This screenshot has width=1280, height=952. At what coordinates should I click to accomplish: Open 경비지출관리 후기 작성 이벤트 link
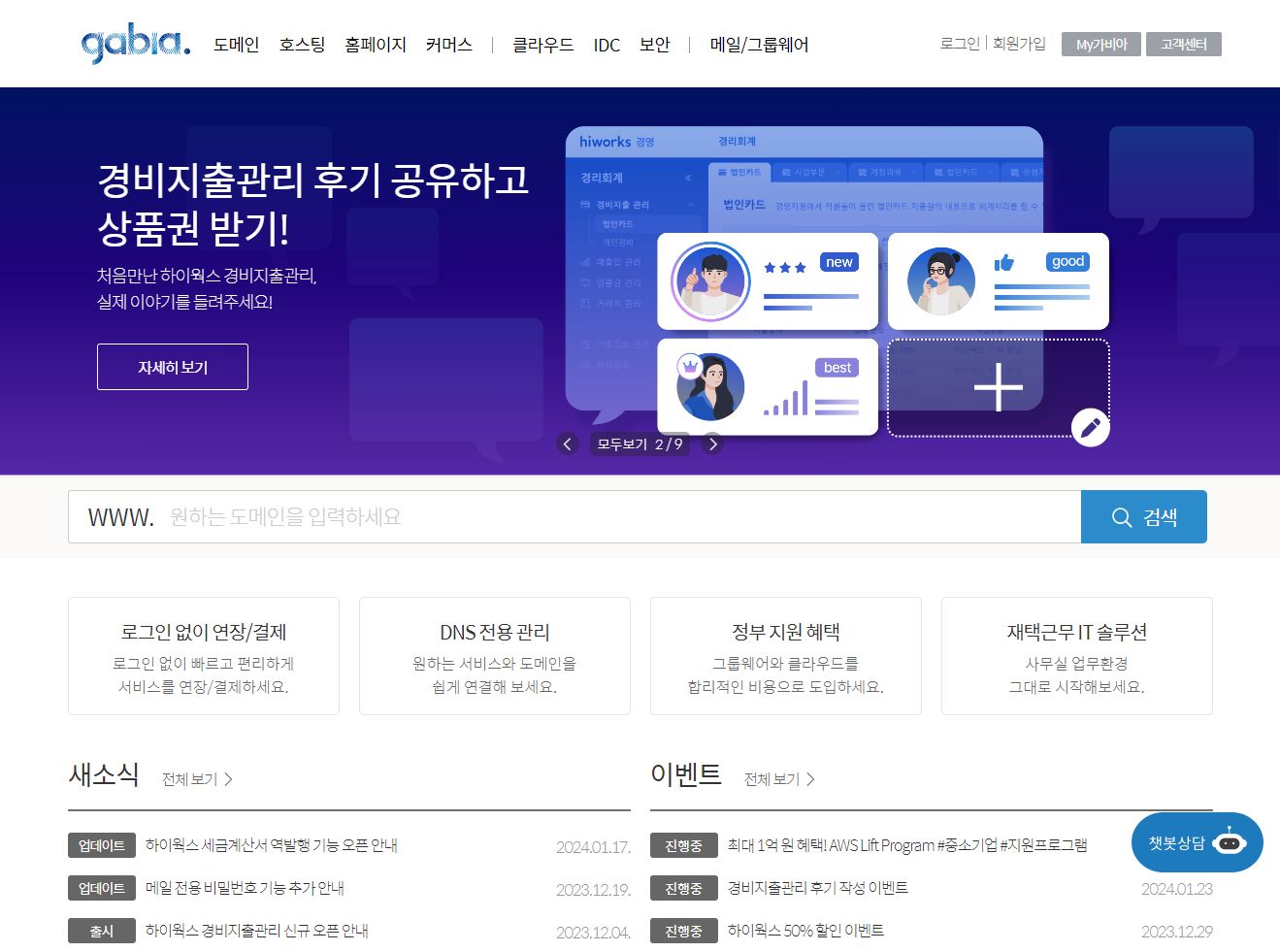coord(818,888)
